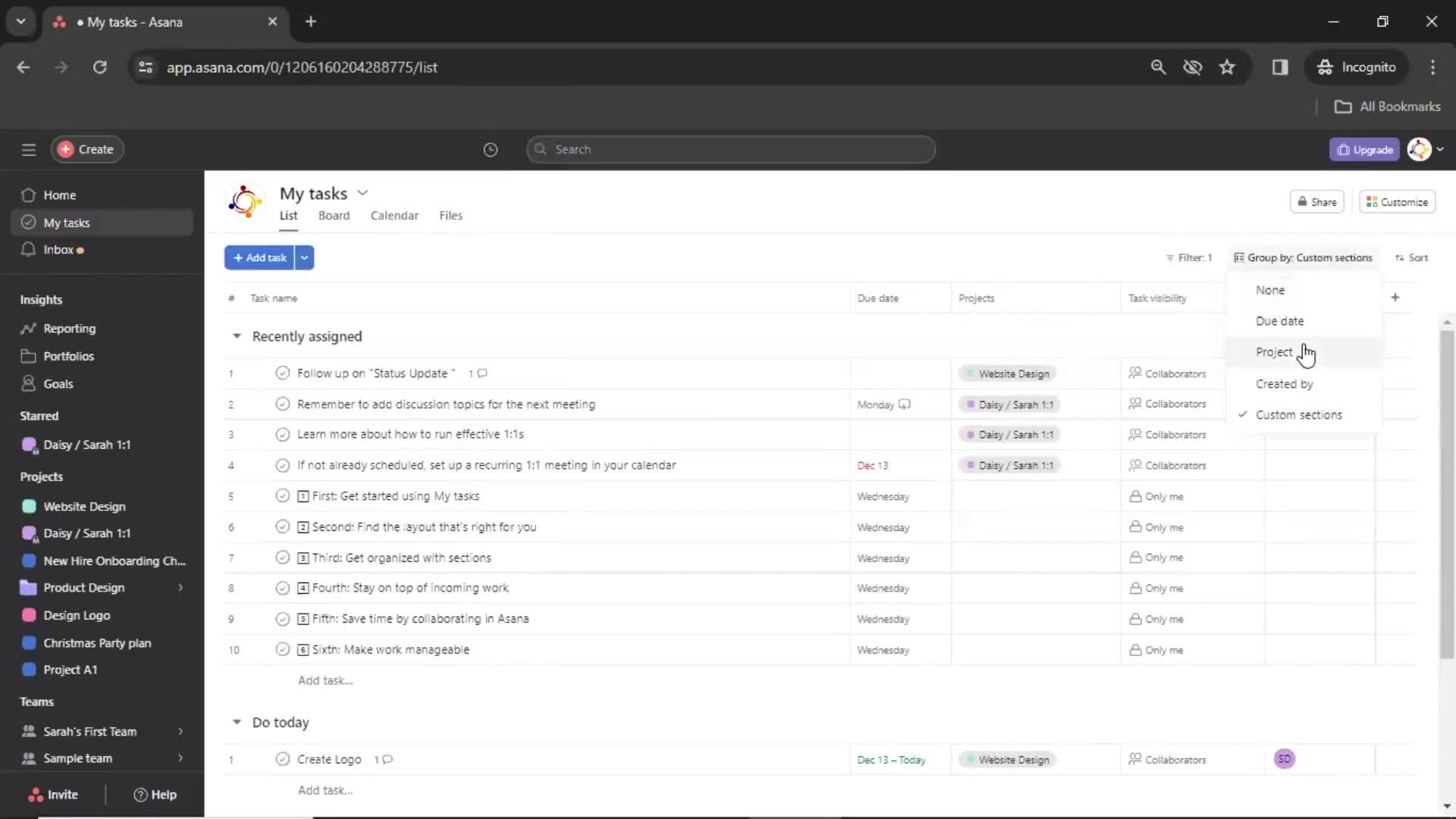This screenshot has width=1456, height=819.
Task: Group tasks by Created by
Action: (x=1304, y=384)
